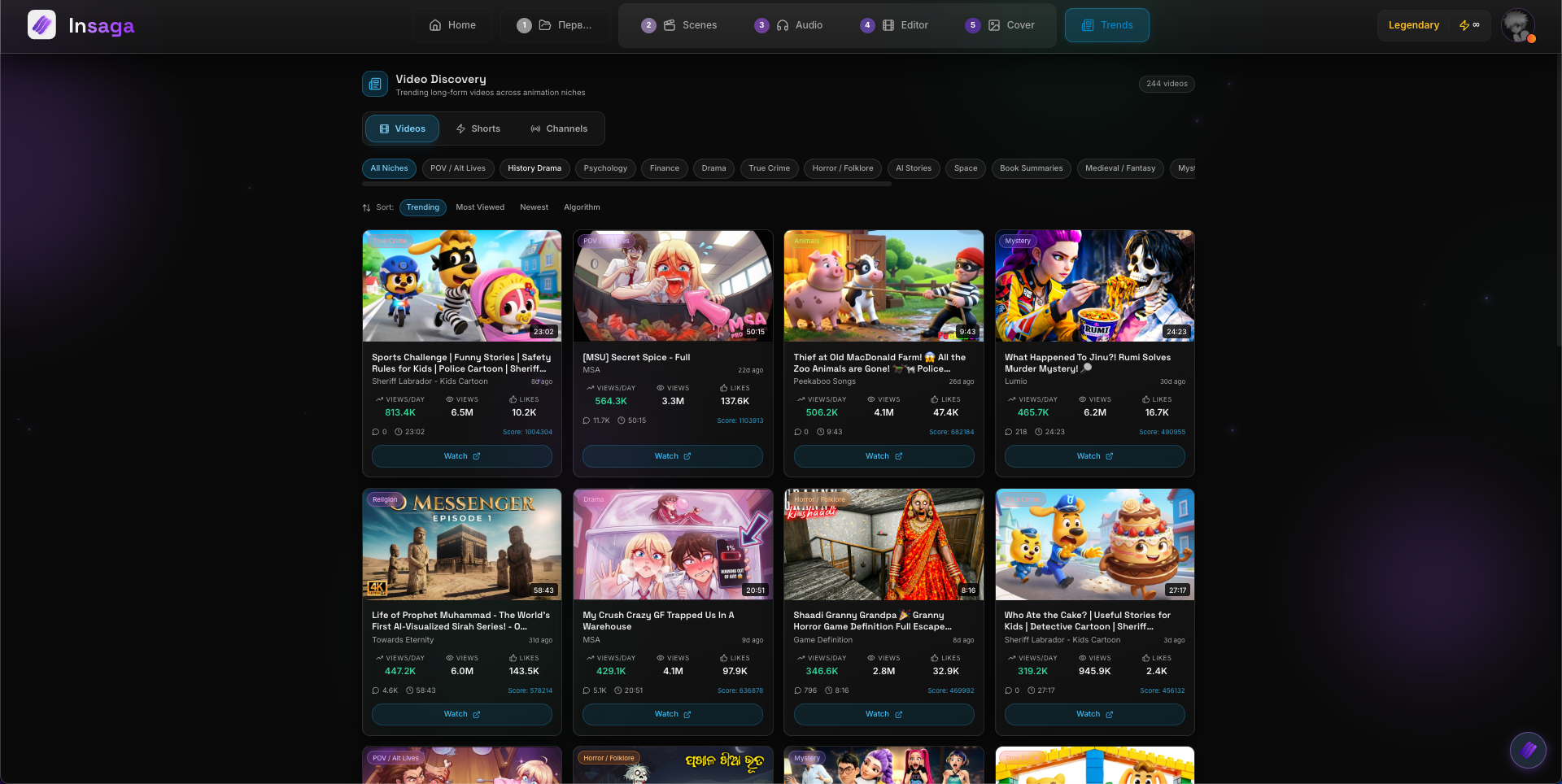
Task: Open My Crush Crazy GF thumbnail
Action: tap(673, 544)
